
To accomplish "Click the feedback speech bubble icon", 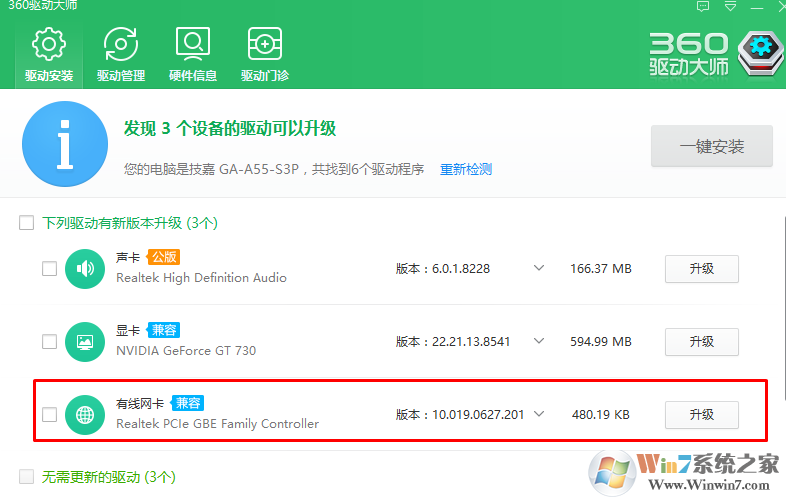I will click(703, 7).
